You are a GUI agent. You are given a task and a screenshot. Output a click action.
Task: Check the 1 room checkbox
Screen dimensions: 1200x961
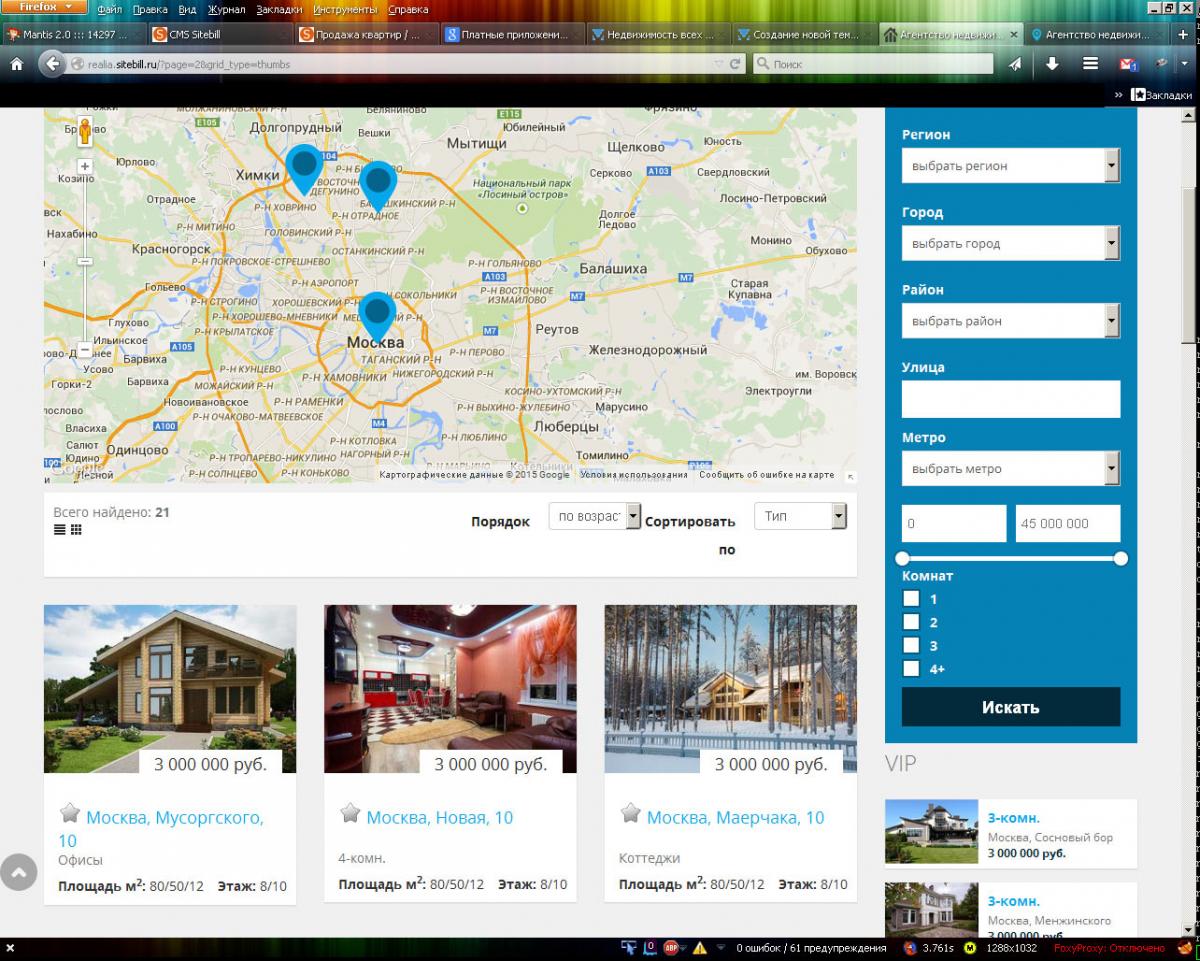(911, 599)
